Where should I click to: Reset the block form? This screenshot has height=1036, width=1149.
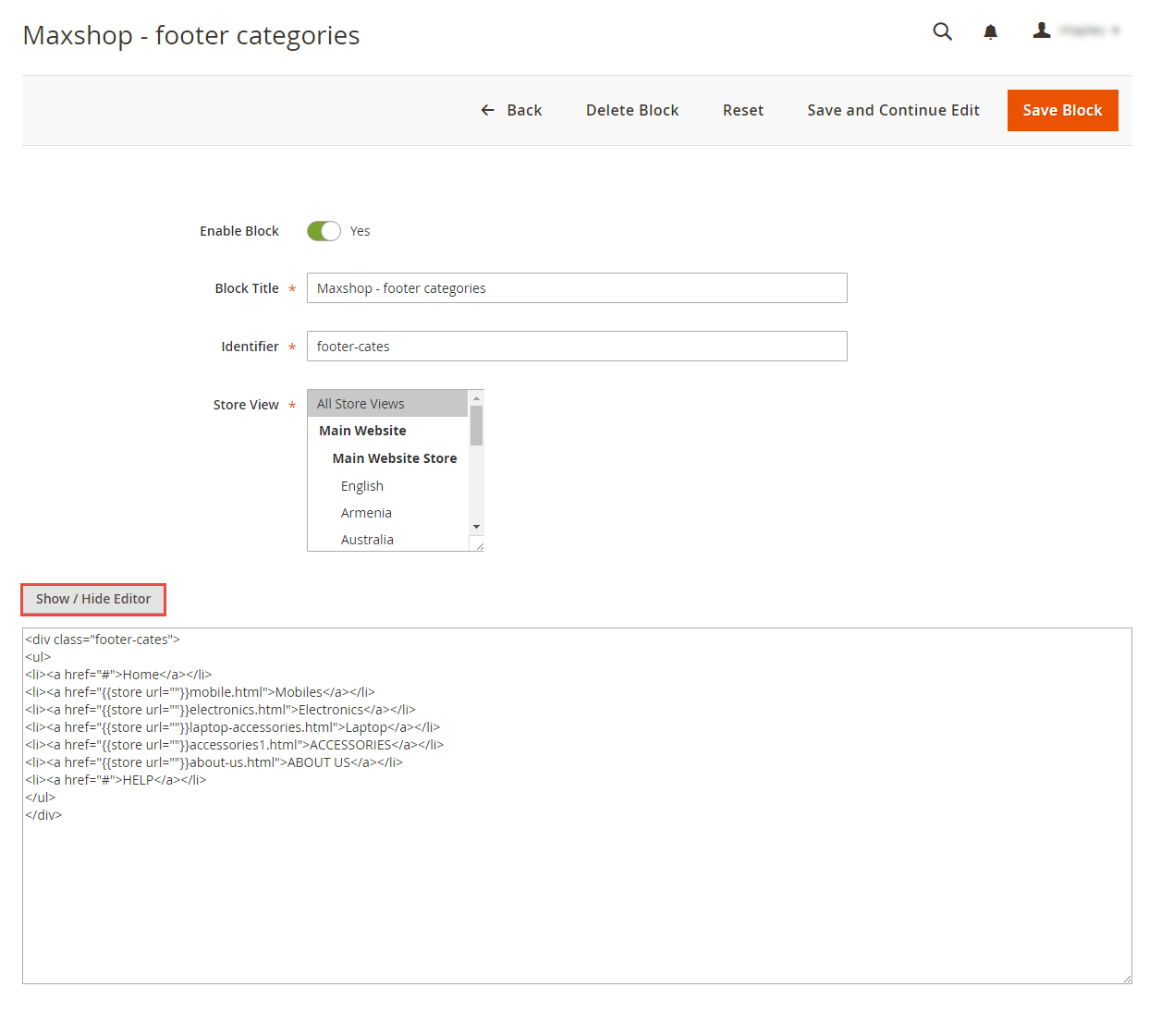pos(742,110)
